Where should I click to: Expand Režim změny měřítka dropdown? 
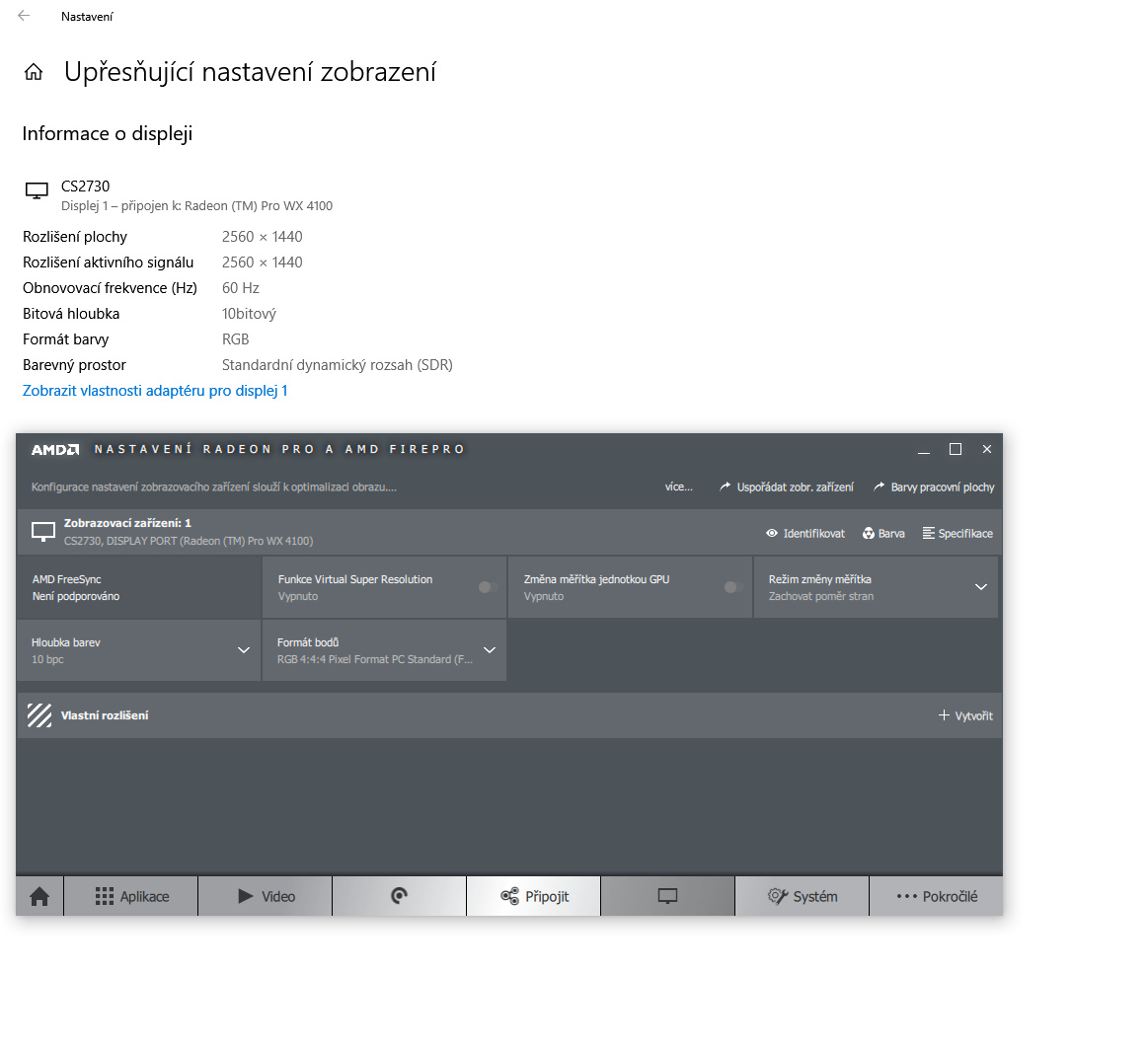pyautogui.click(x=980, y=587)
